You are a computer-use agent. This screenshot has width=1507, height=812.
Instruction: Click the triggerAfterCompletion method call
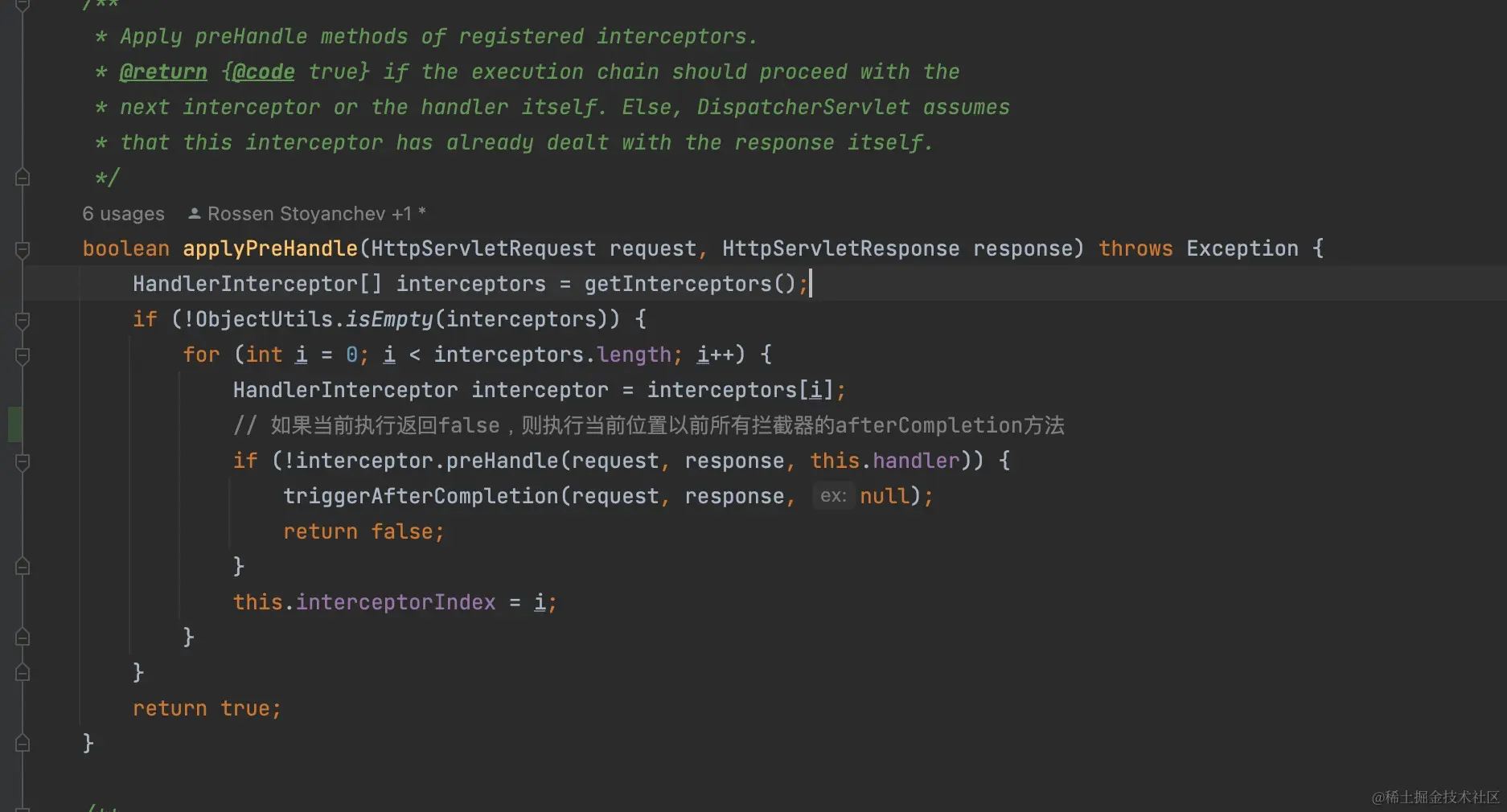(x=421, y=496)
